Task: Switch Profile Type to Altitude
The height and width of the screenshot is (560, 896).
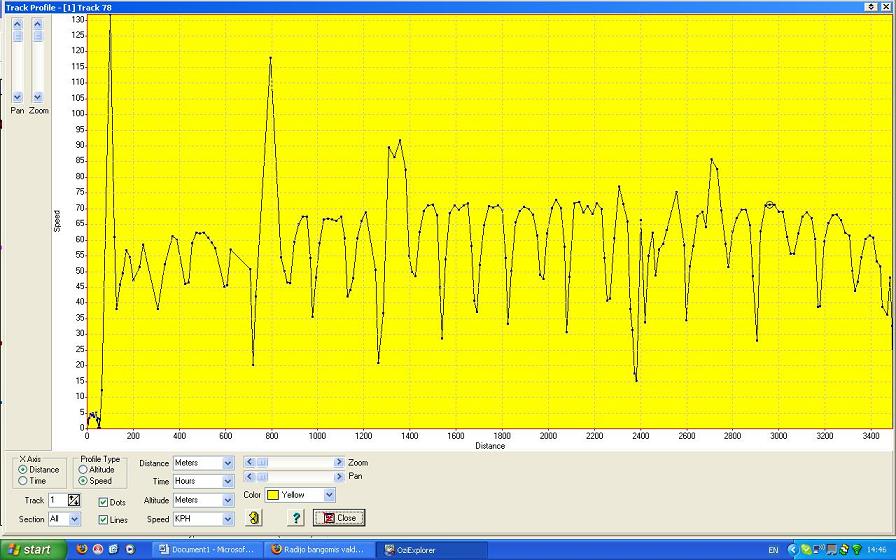Action: 83,470
